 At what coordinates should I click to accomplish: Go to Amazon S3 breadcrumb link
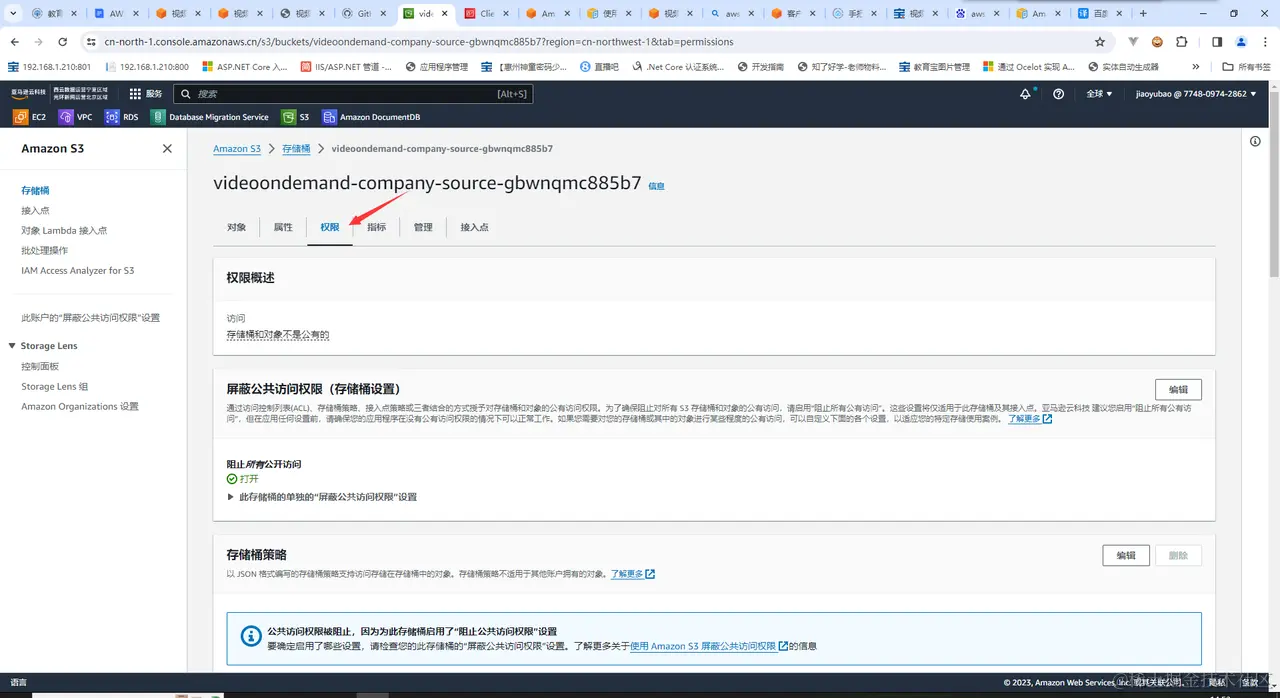[x=237, y=149]
